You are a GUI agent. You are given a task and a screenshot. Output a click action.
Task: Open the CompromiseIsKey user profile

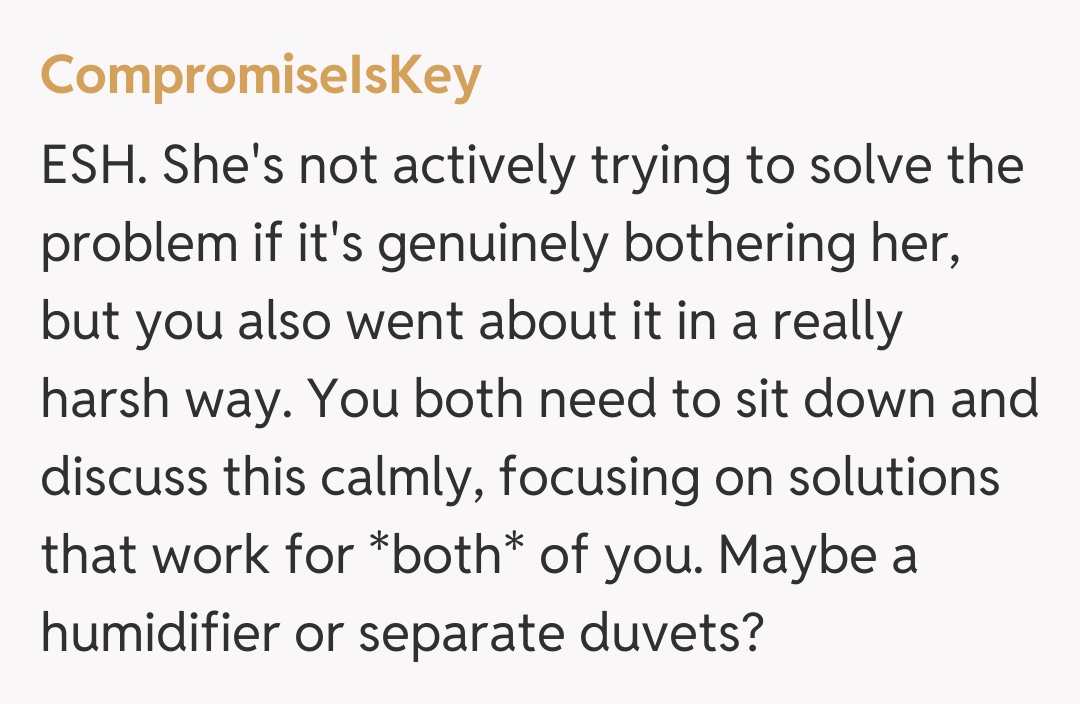pyautogui.click(x=261, y=77)
